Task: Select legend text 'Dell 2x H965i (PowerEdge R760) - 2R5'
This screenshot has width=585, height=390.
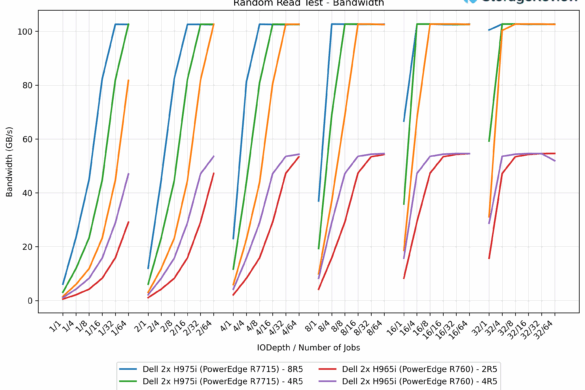Action: 420,369
